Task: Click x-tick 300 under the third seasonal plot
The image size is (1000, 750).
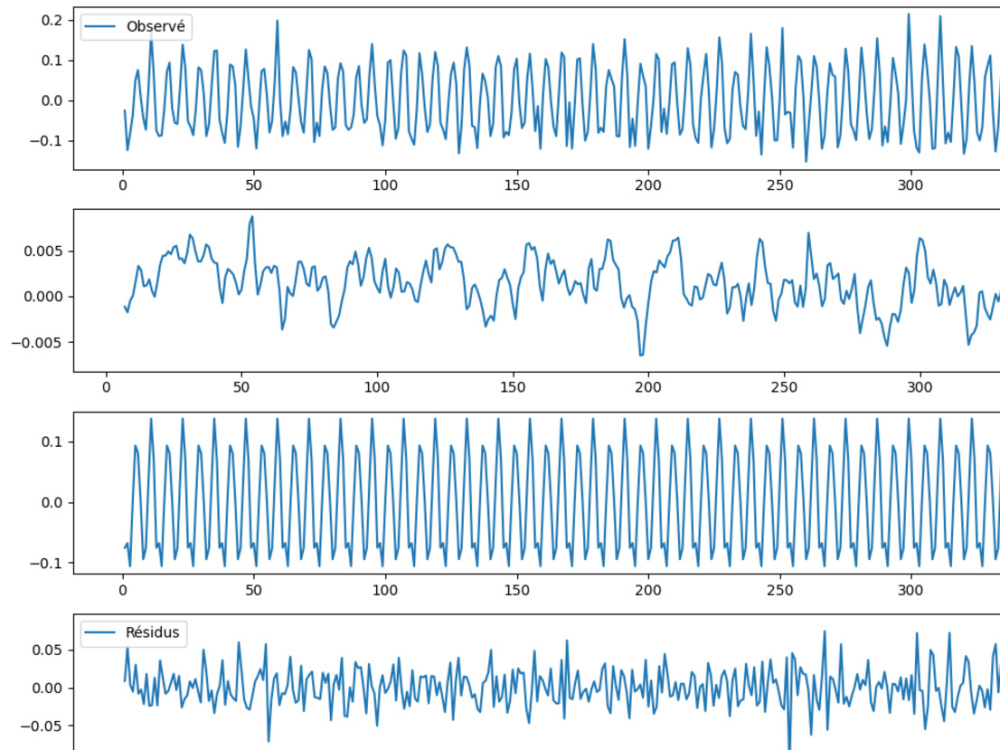Action: click(x=910, y=591)
